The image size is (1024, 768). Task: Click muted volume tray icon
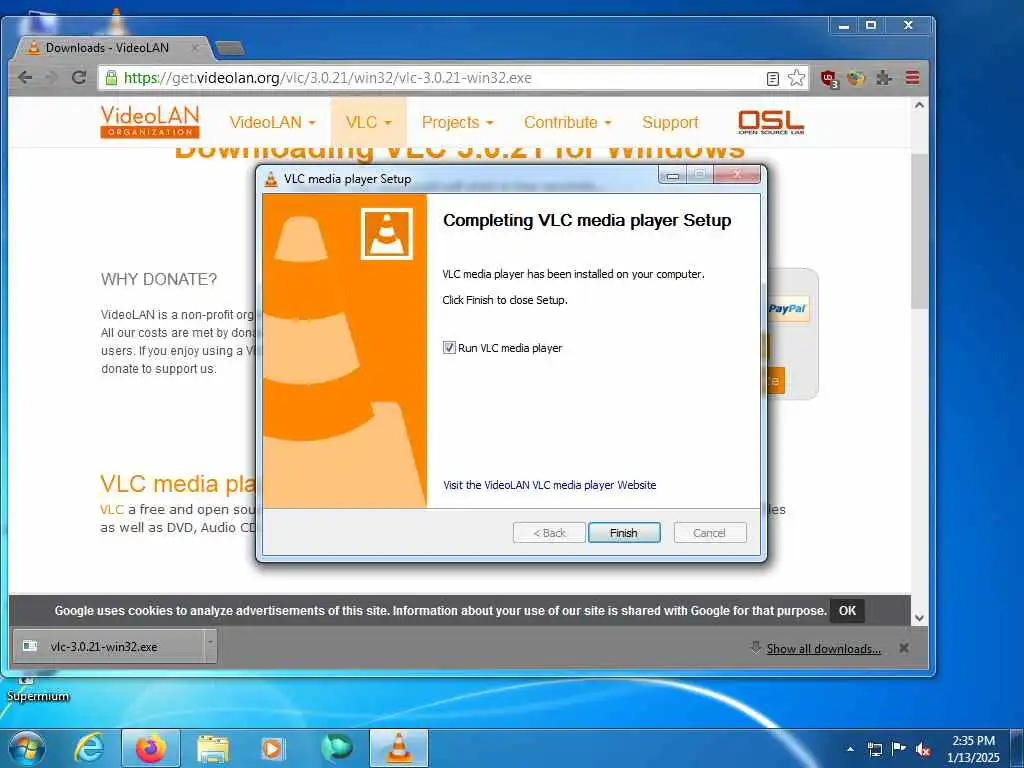[x=923, y=749]
